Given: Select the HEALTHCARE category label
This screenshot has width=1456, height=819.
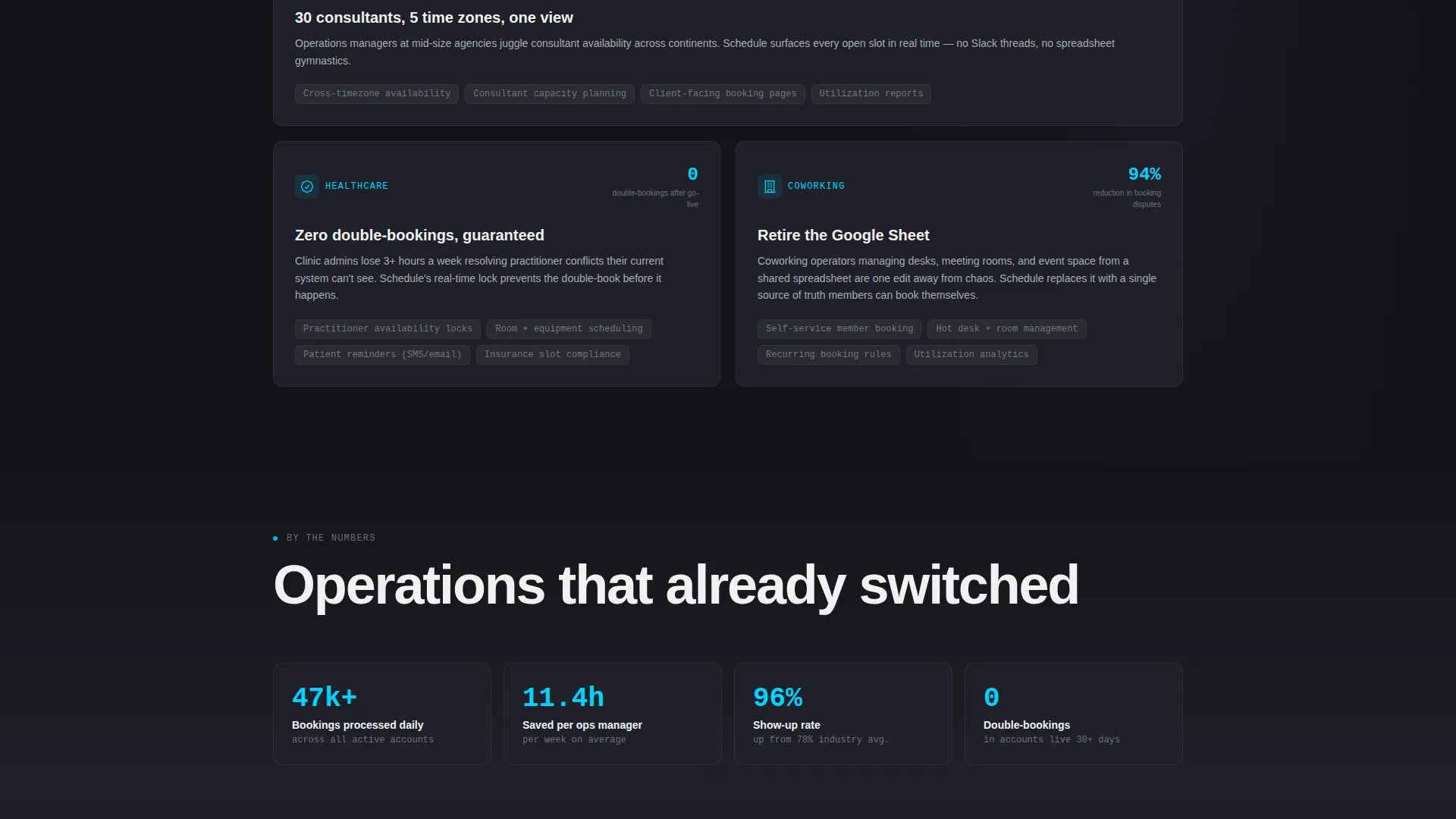Looking at the screenshot, I should click(356, 186).
